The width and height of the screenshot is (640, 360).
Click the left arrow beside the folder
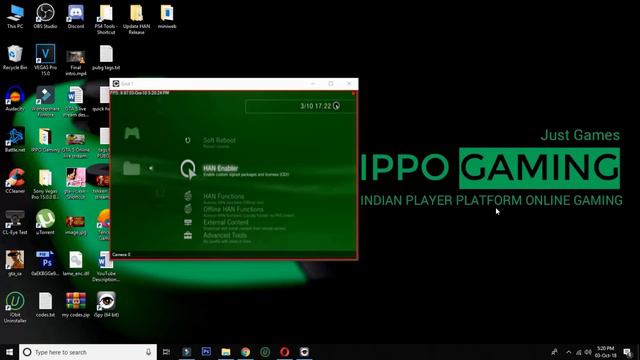[x=151, y=168]
